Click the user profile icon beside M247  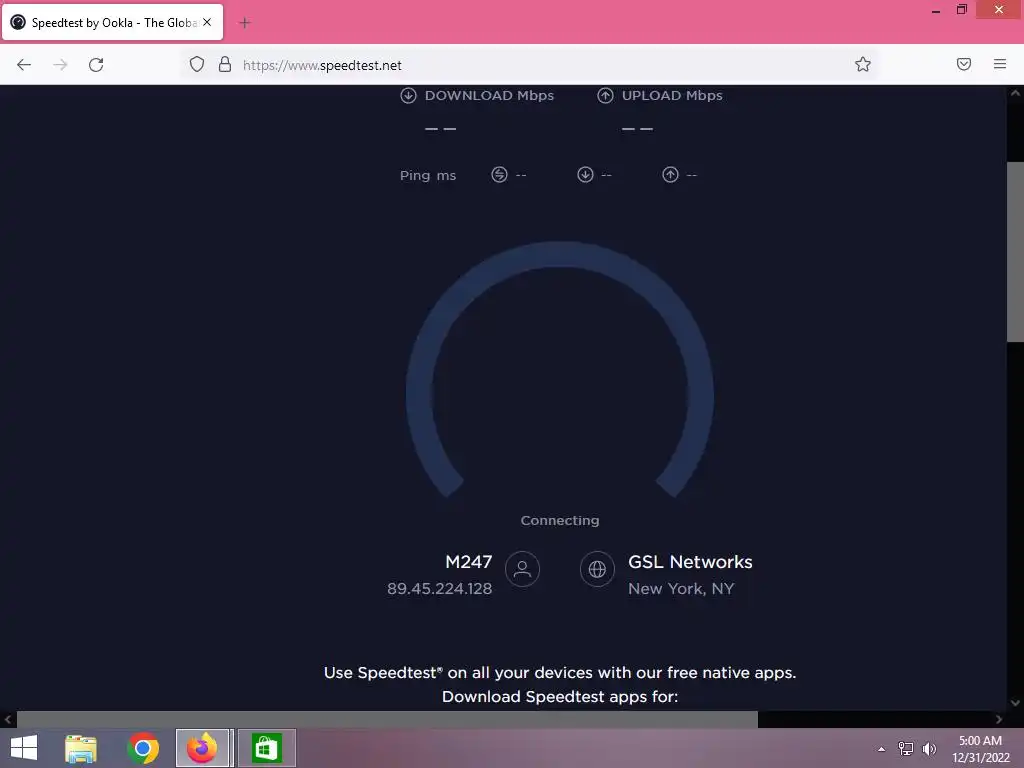522,569
